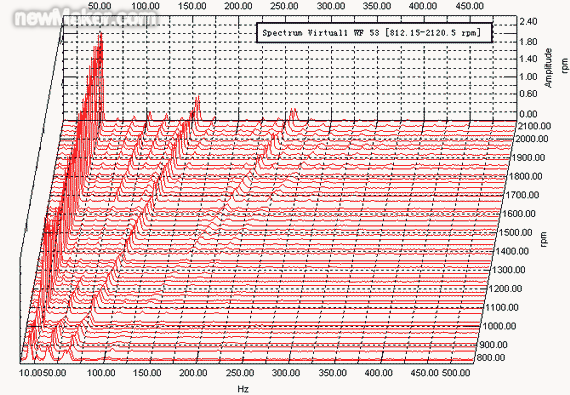This screenshot has width=570, height=395.
Task: Click rpm axis value '800.00'
Action: pos(491,358)
